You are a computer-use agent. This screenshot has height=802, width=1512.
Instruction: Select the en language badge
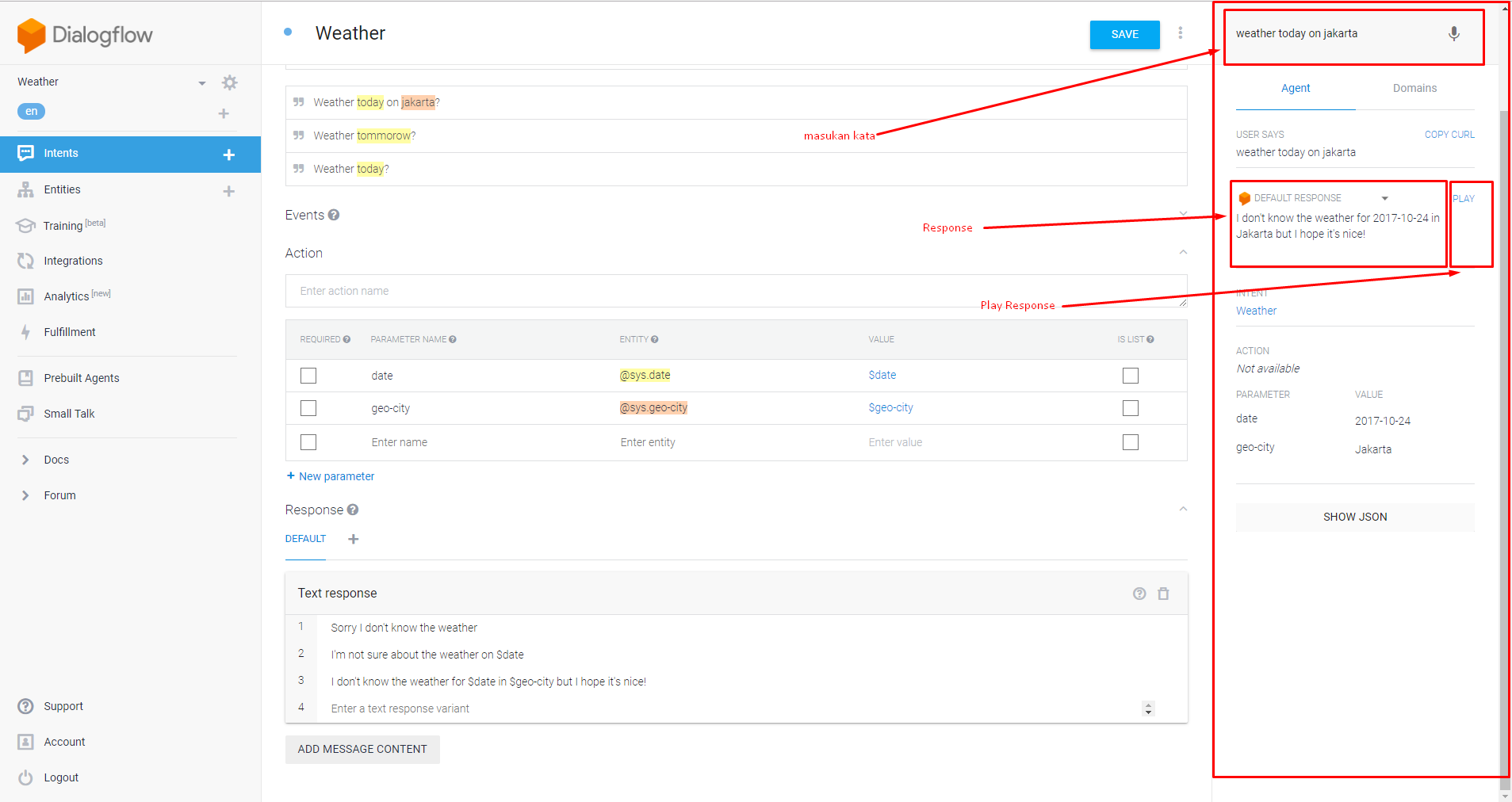click(31, 111)
